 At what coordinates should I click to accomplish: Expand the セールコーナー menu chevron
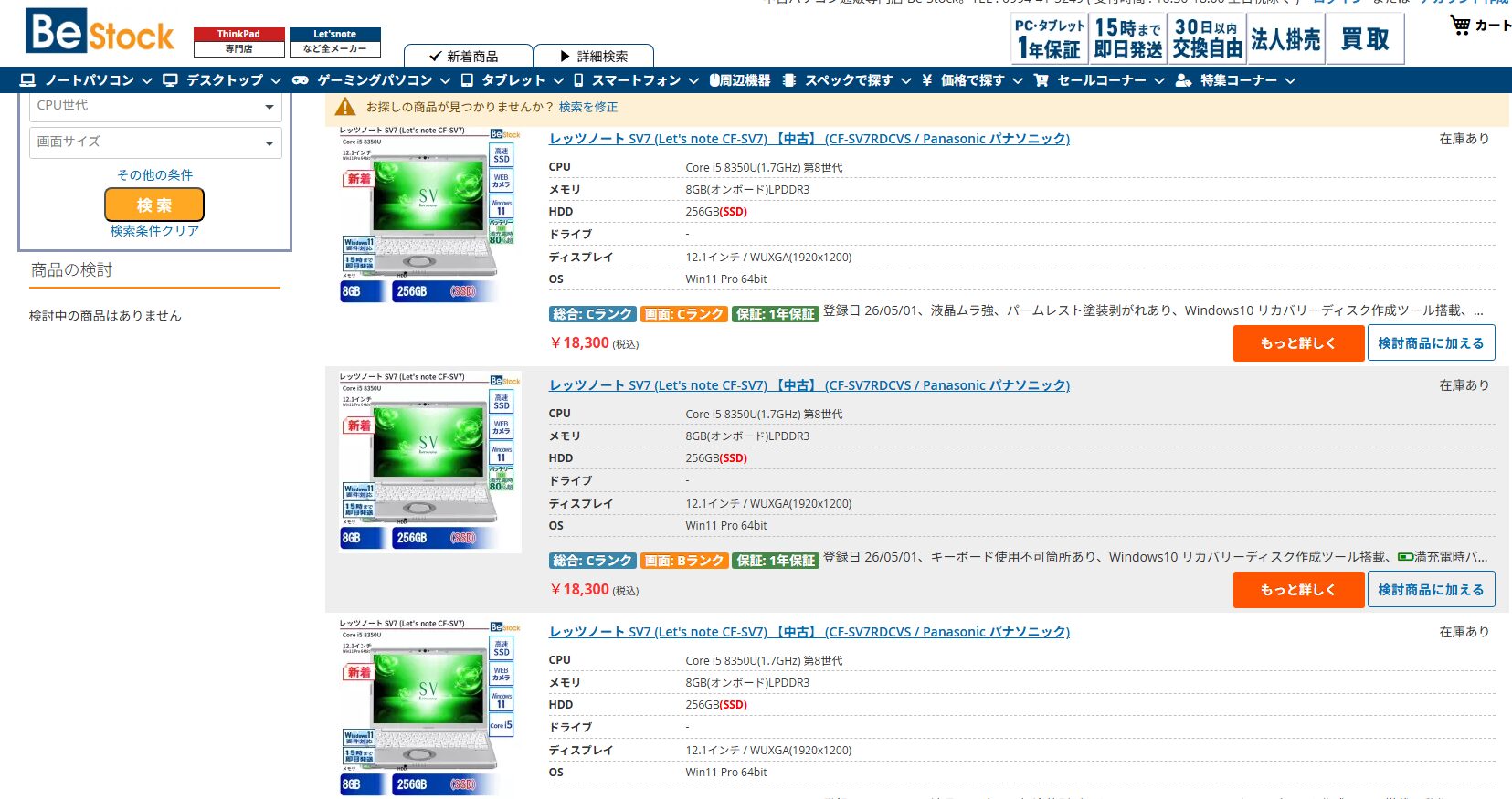click(1158, 81)
